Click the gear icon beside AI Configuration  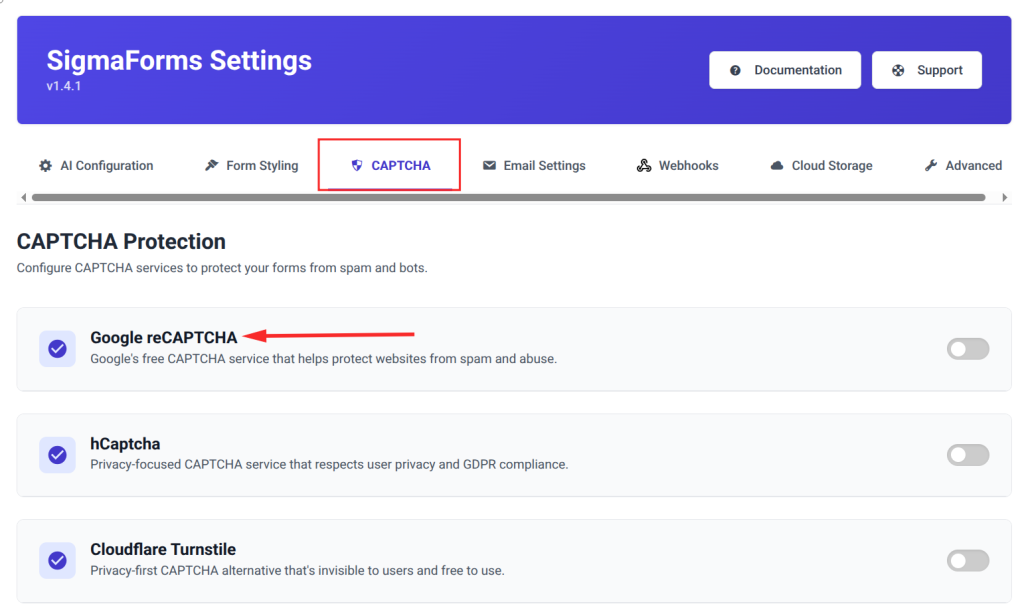(45, 166)
